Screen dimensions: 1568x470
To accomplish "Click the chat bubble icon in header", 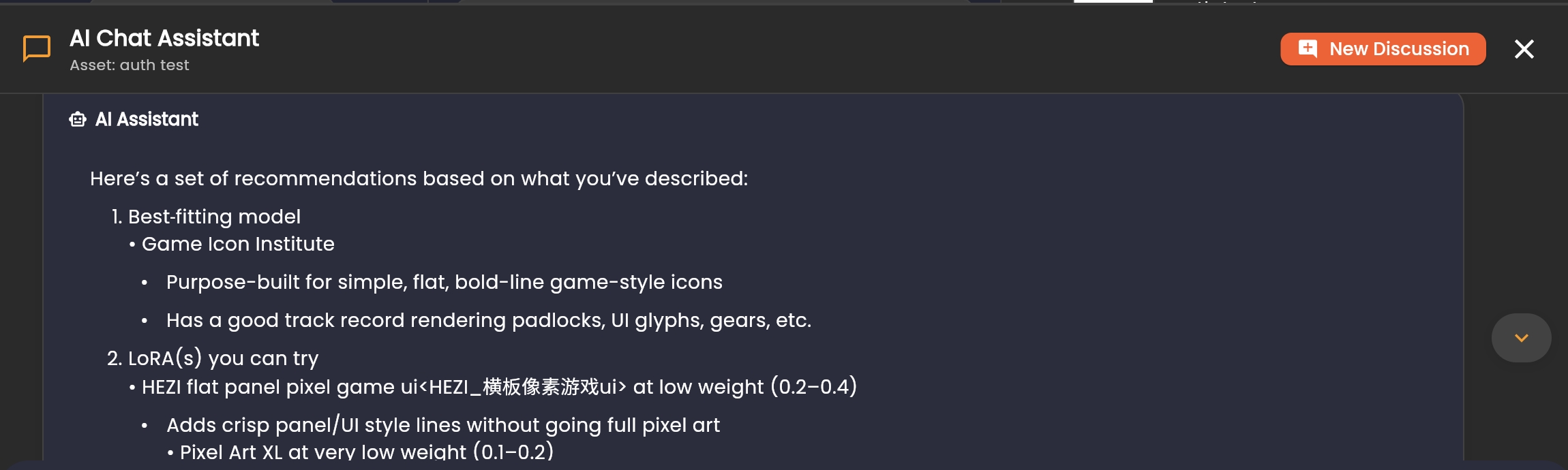I will pos(37,49).
